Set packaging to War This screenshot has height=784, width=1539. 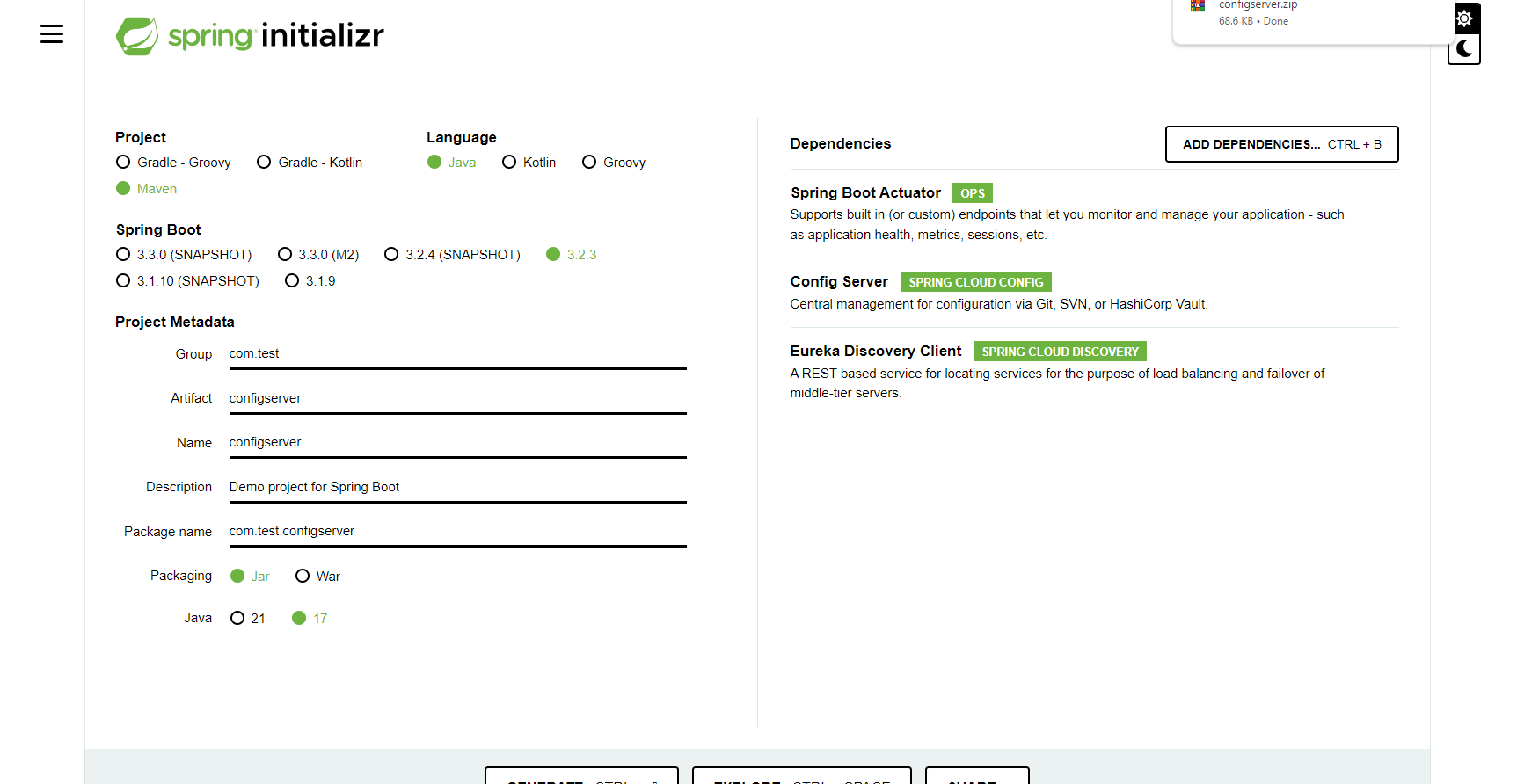(317, 577)
